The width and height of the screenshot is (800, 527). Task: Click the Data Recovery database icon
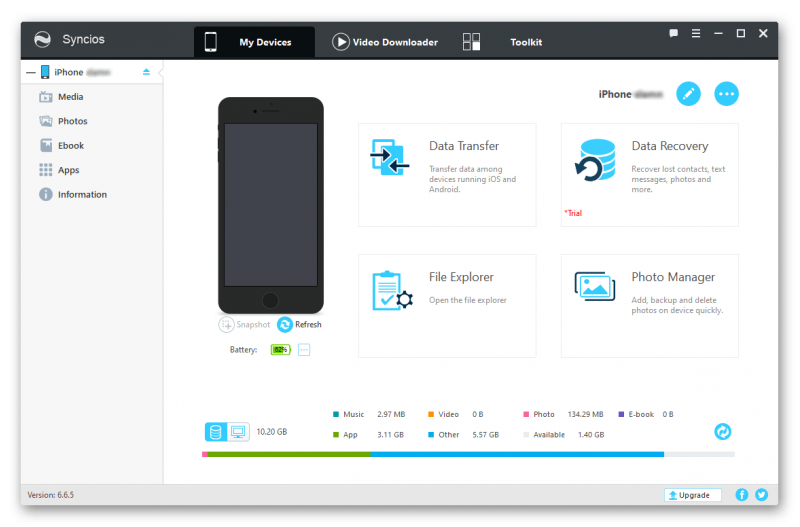[x=594, y=160]
